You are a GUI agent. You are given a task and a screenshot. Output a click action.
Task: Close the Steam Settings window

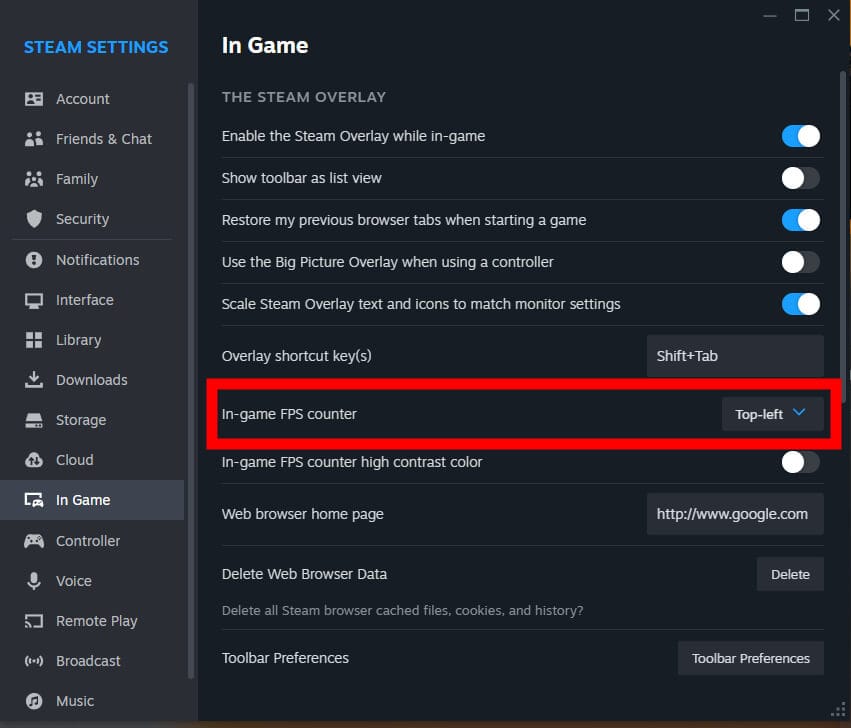[834, 15]
